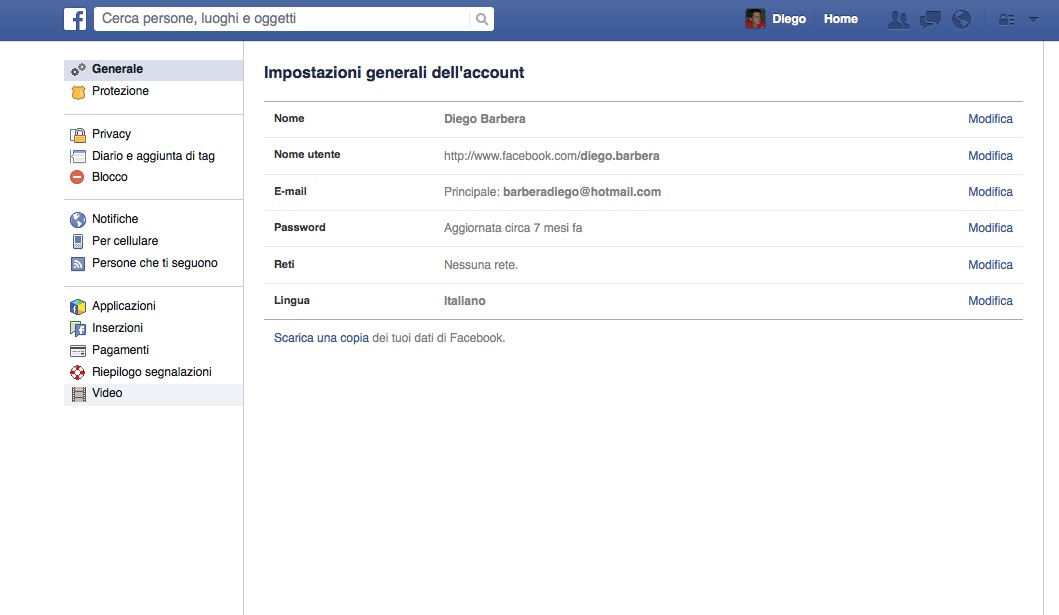Click Modifica for E-mail
Image resolution: width=1059 pixels, height=615 pixels.
pyautogui.click(x=990, y=192)
